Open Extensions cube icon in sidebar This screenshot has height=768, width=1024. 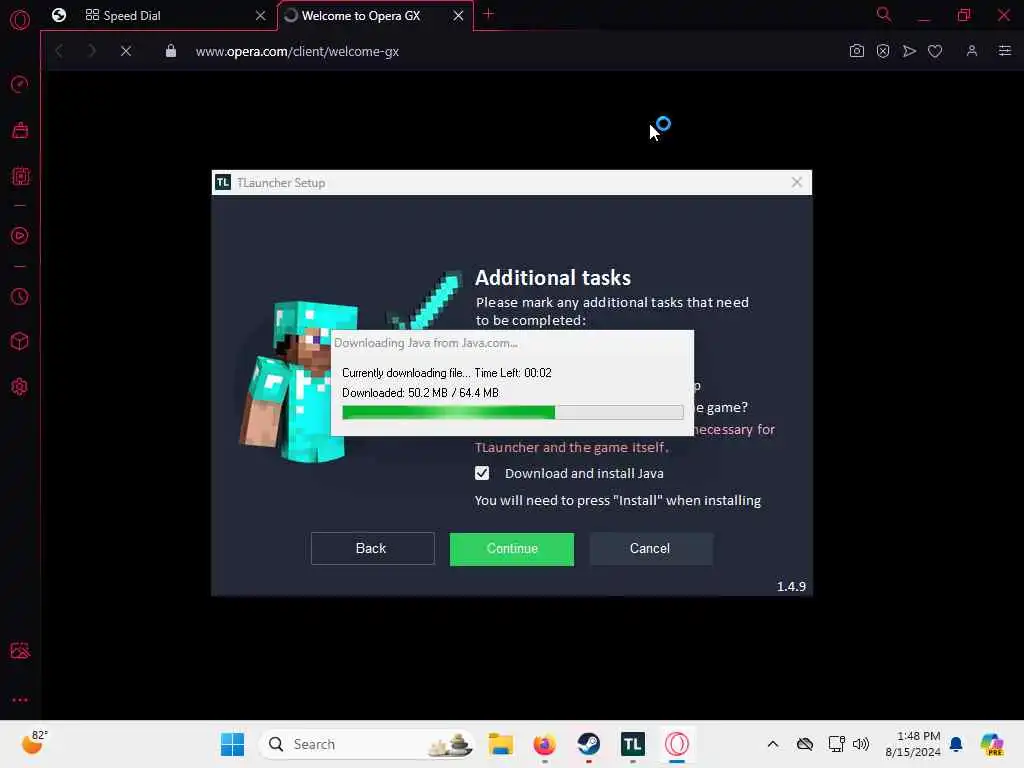pos(20,341)
